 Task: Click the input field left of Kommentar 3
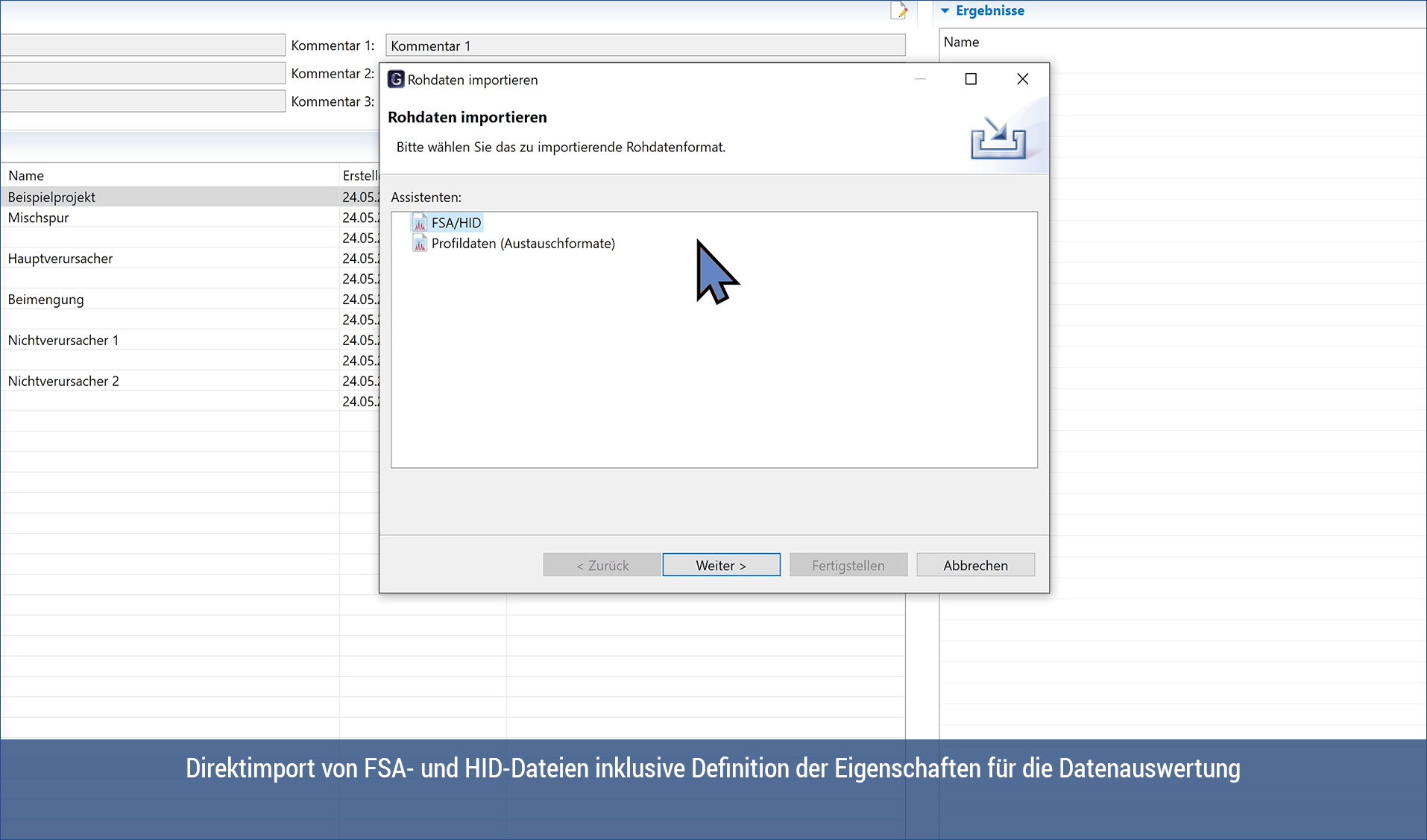coord(142,101)
